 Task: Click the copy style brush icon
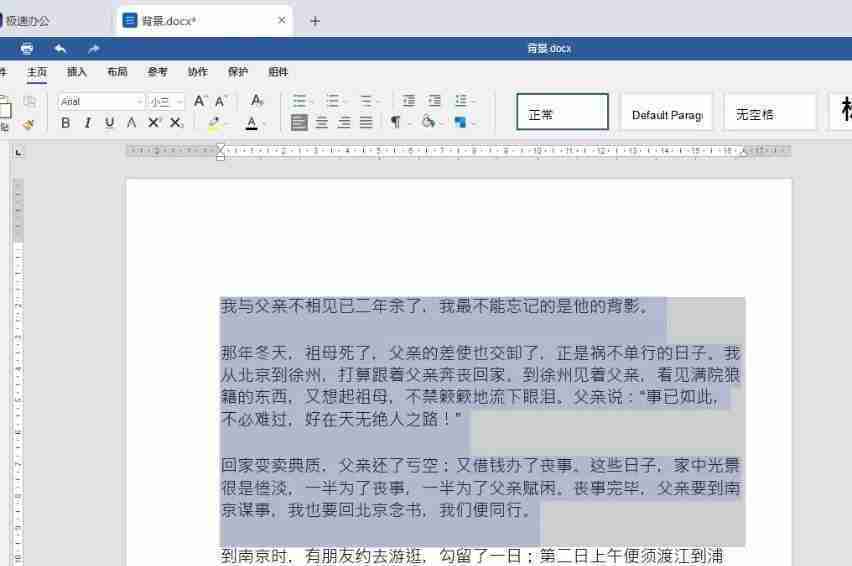click(x=28, y=124)
